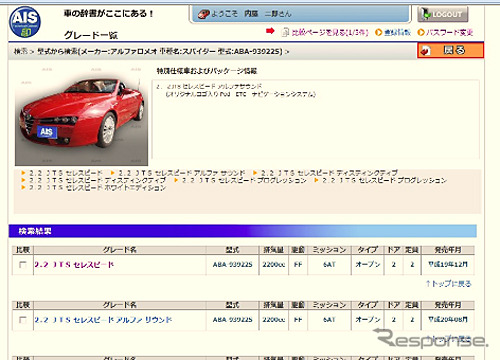This screenshot has height=360, width=500.
Task: Tick the compare checkbox for 2.2 JTS セレスピード row
Action: tap(23, 265)
